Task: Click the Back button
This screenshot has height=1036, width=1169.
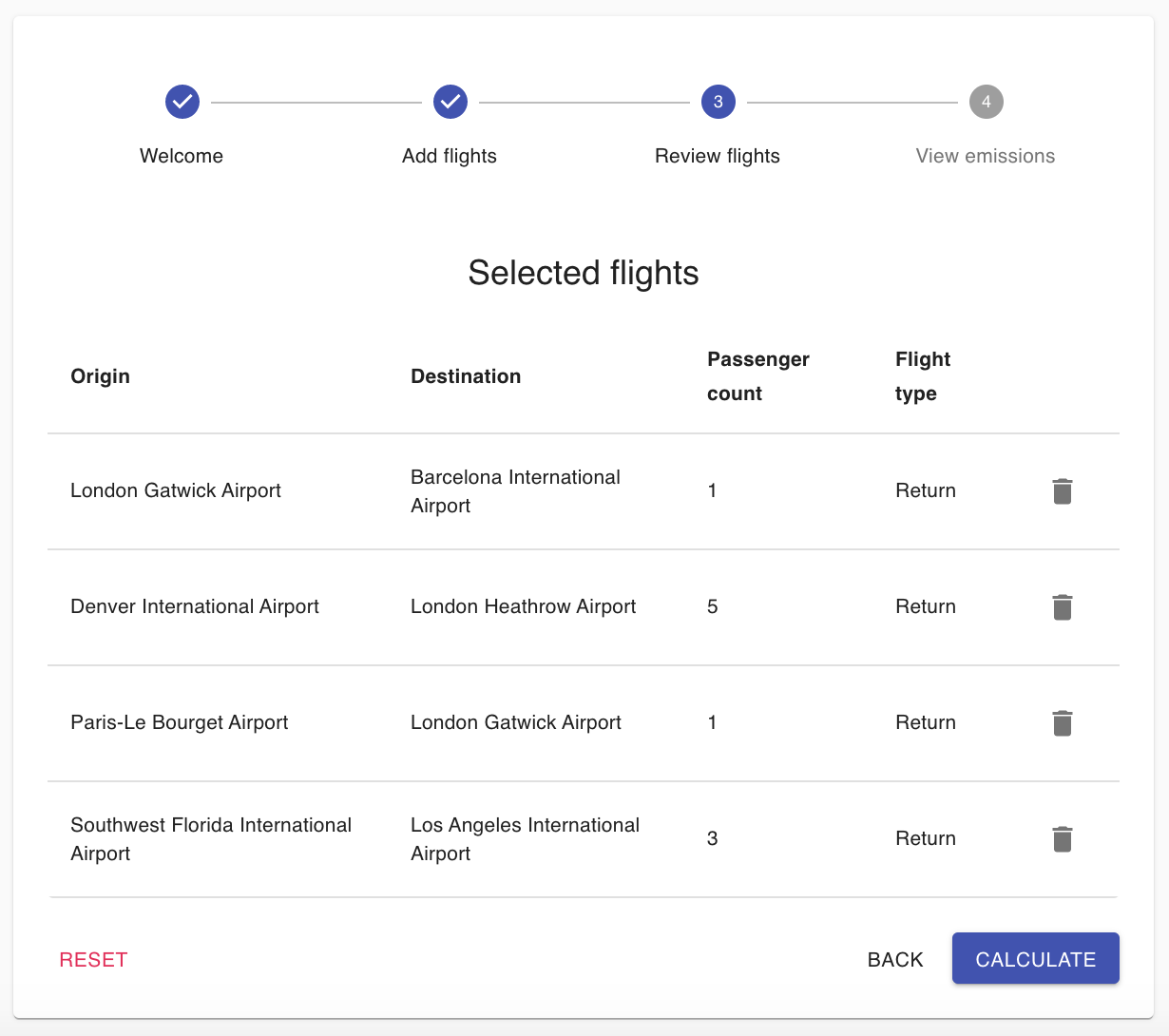Action: [x=895, y=960]
